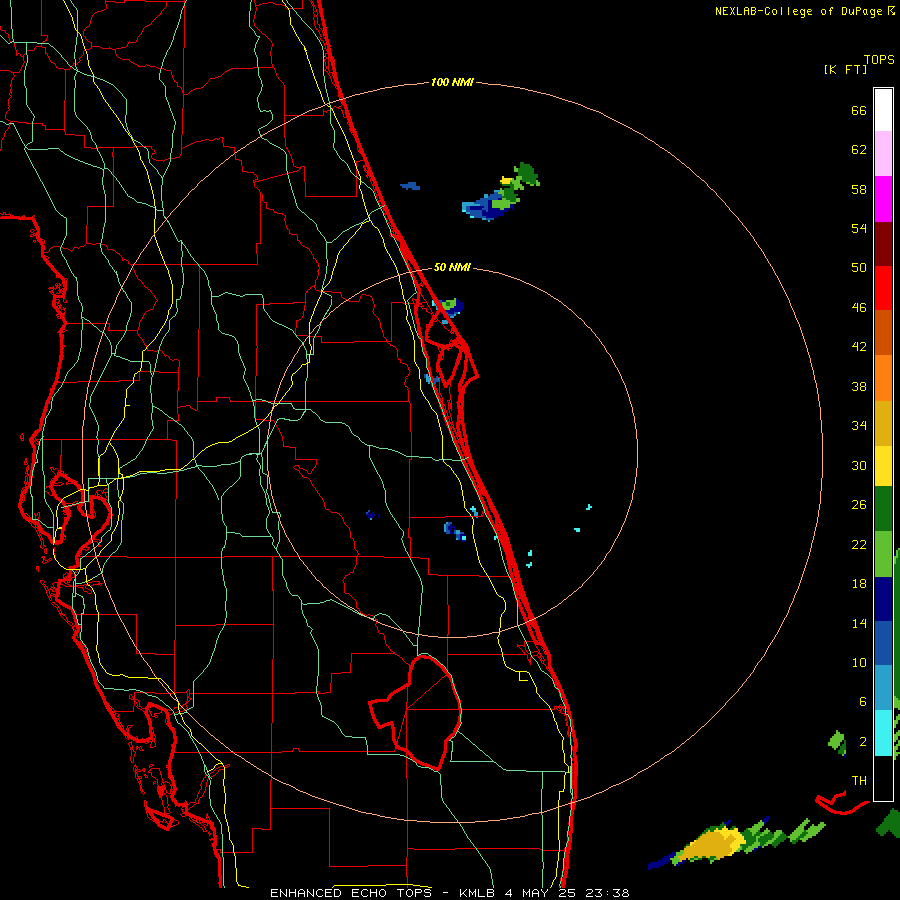Select the bright red legend swatch

pyautogui.click(x=883, y=288)
